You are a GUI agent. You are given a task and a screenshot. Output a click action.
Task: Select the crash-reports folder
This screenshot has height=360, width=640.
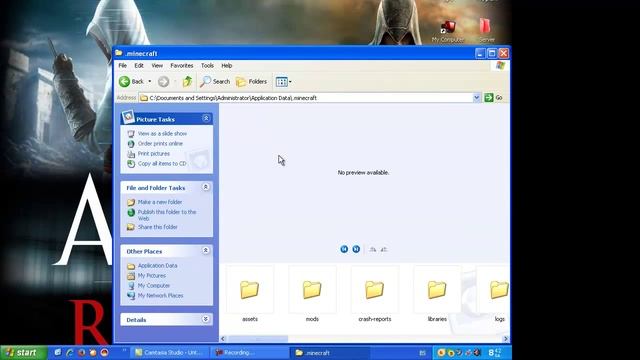pos(375,295)
